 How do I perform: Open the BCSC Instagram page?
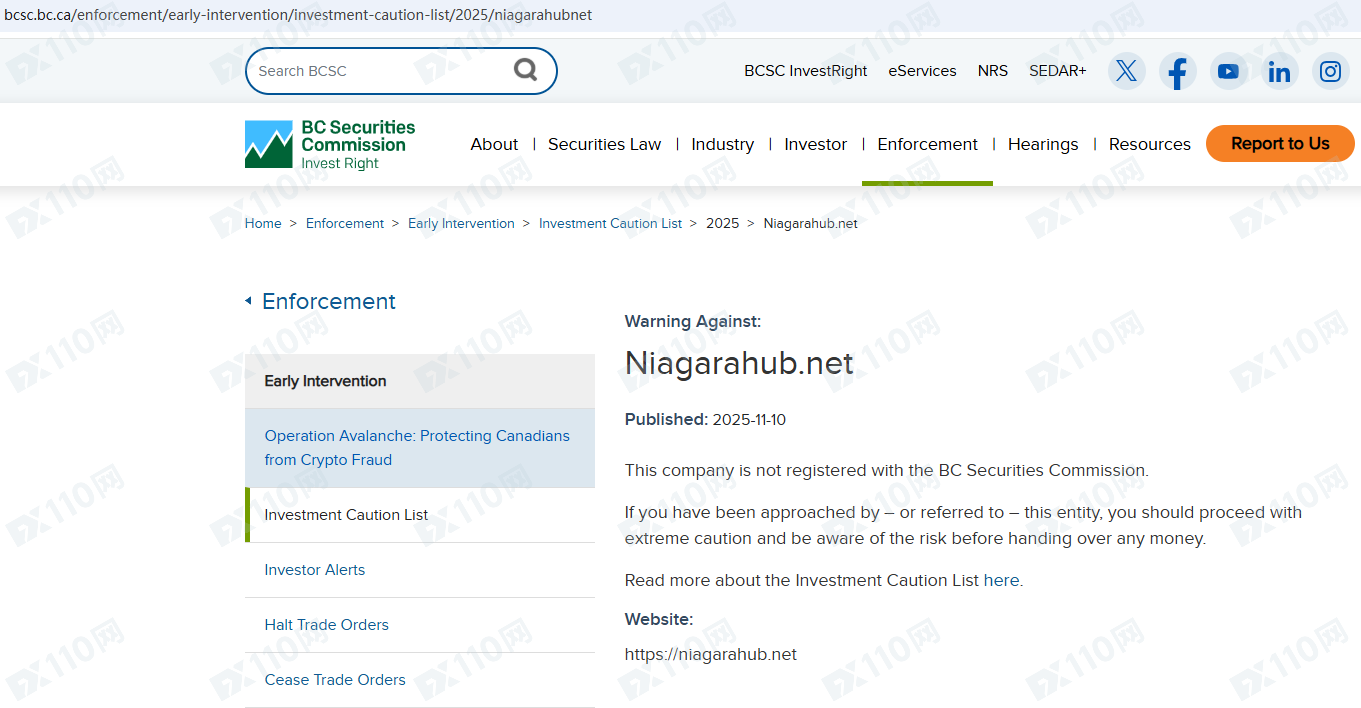(x=1330, y=71)
